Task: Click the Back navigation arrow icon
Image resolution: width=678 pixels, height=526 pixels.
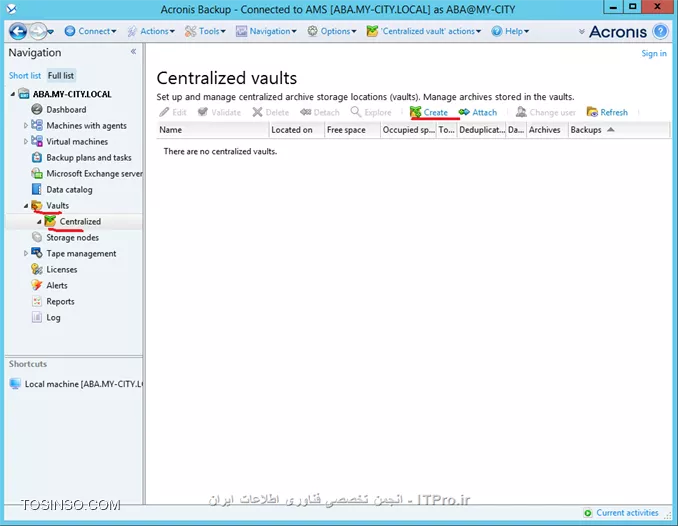Action: [18, 31]
